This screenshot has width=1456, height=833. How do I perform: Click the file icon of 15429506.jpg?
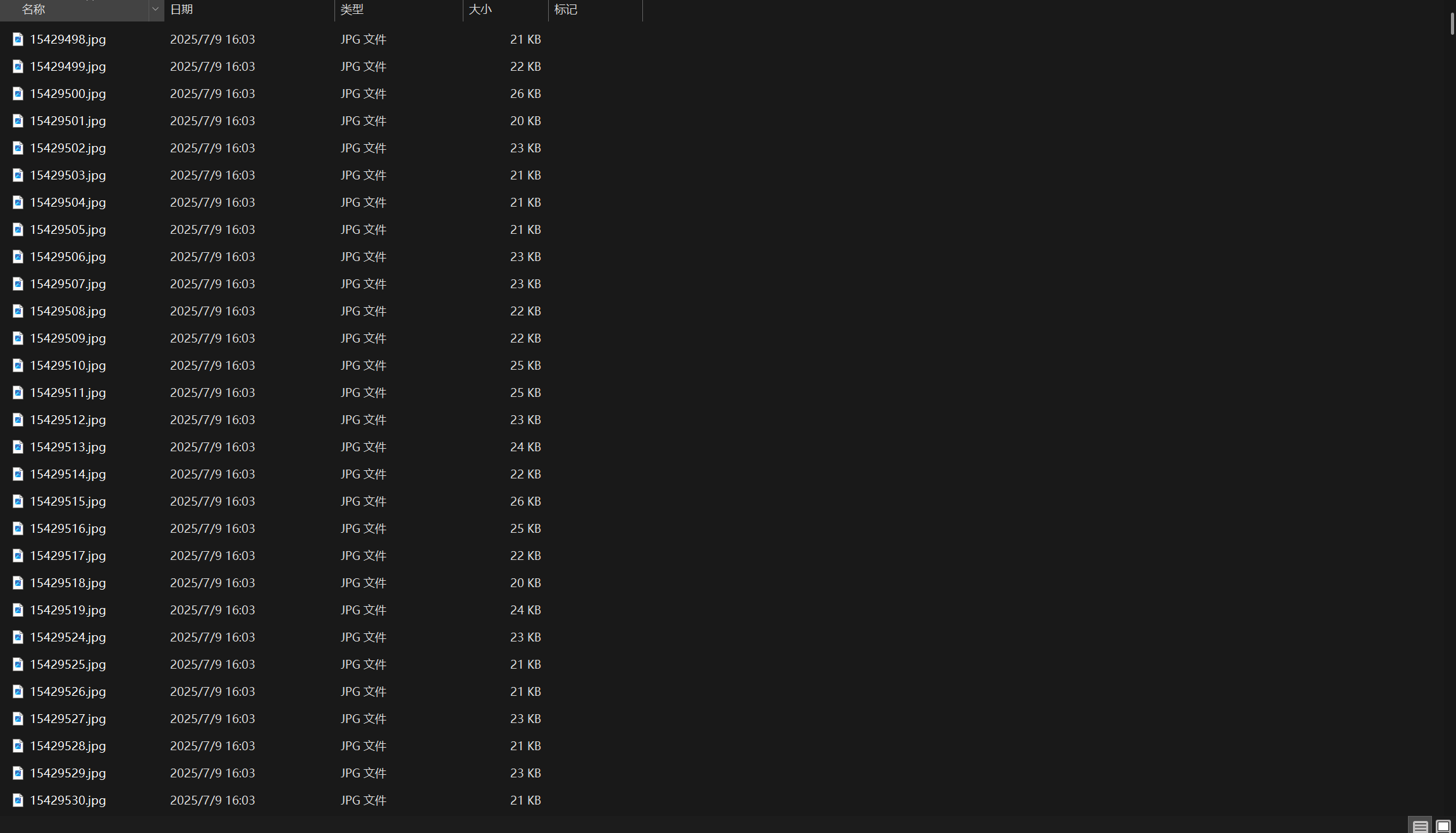pyautogui.click(x=18, y=257)
